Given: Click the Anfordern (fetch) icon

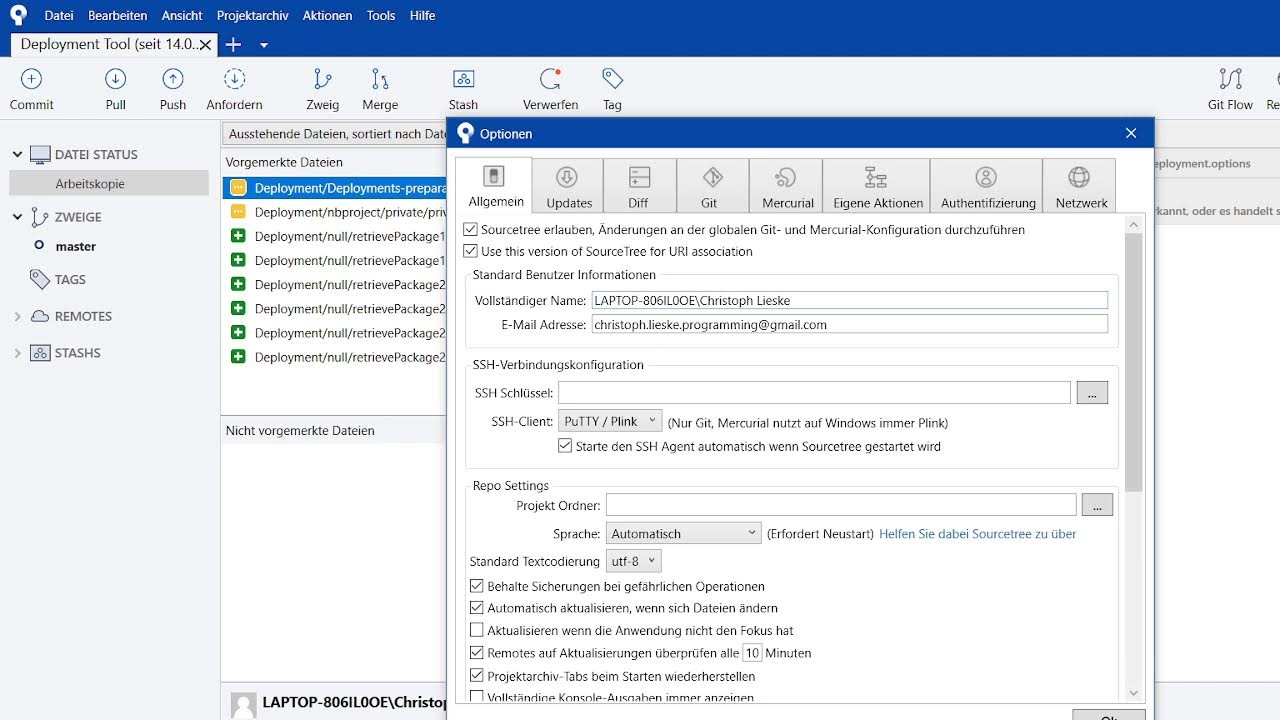Looking at the screenshot, I should pos(234,79).
